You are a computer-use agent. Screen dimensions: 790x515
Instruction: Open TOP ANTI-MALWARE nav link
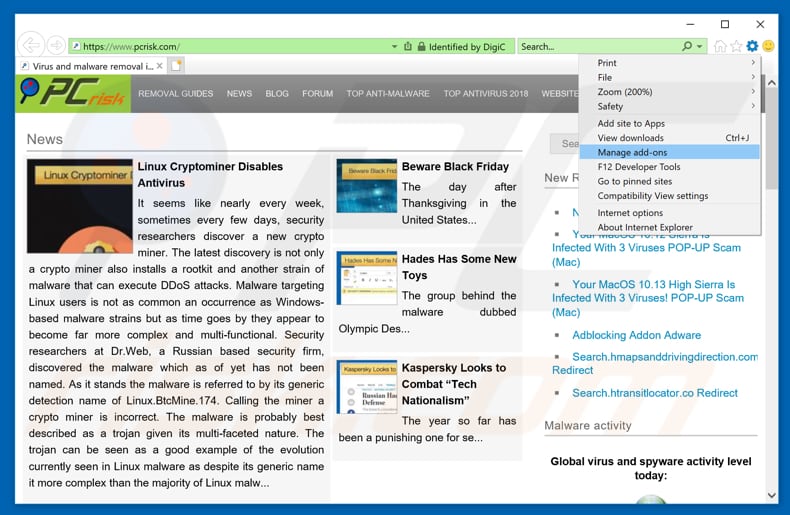tap(388, 94)
